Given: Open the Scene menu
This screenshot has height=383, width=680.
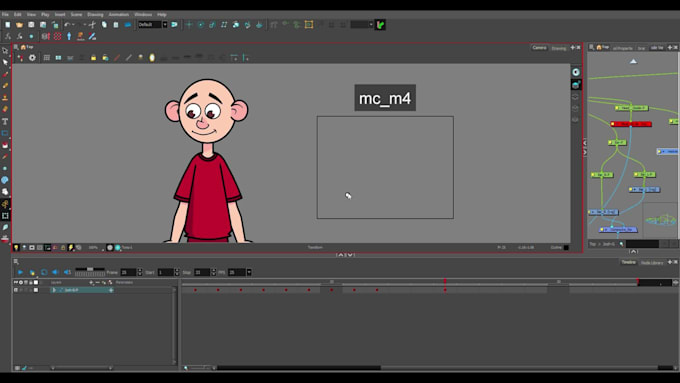Looking at the screenshot, I should click(x=76, y=14).
